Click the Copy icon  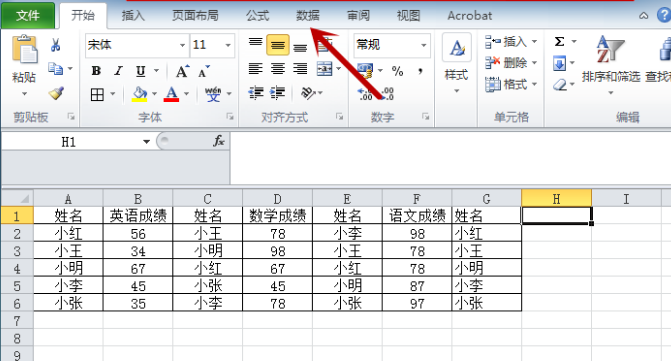click(x=56, y=68)
